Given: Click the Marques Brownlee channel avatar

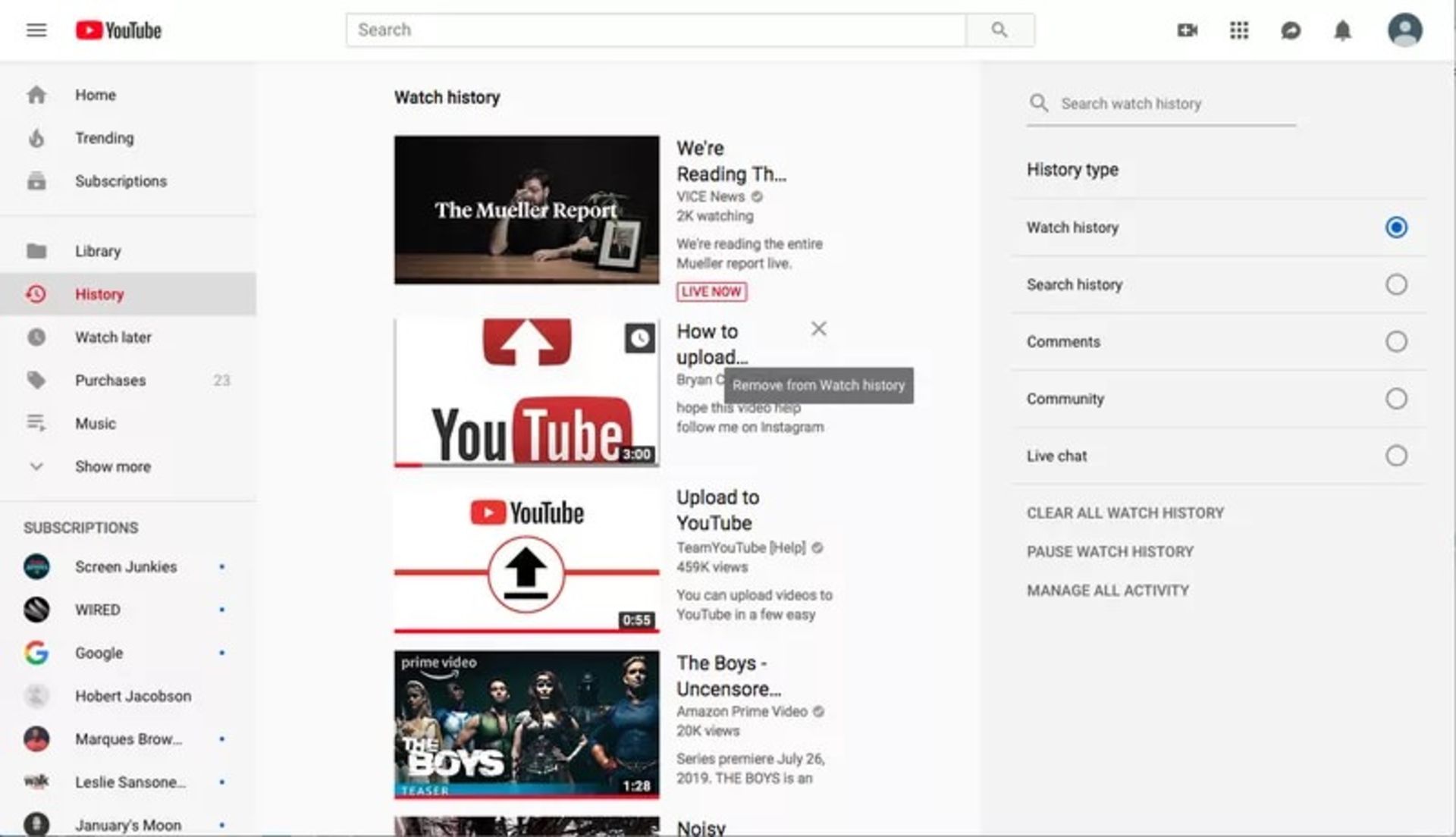Looking at the screenshot, I should pos(36,738).
